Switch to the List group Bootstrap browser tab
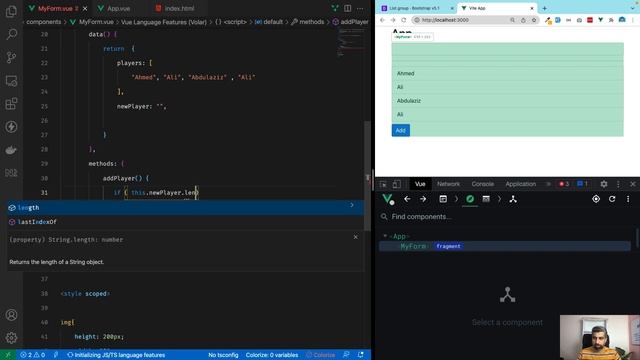640x360 pixels. (416, 8)
